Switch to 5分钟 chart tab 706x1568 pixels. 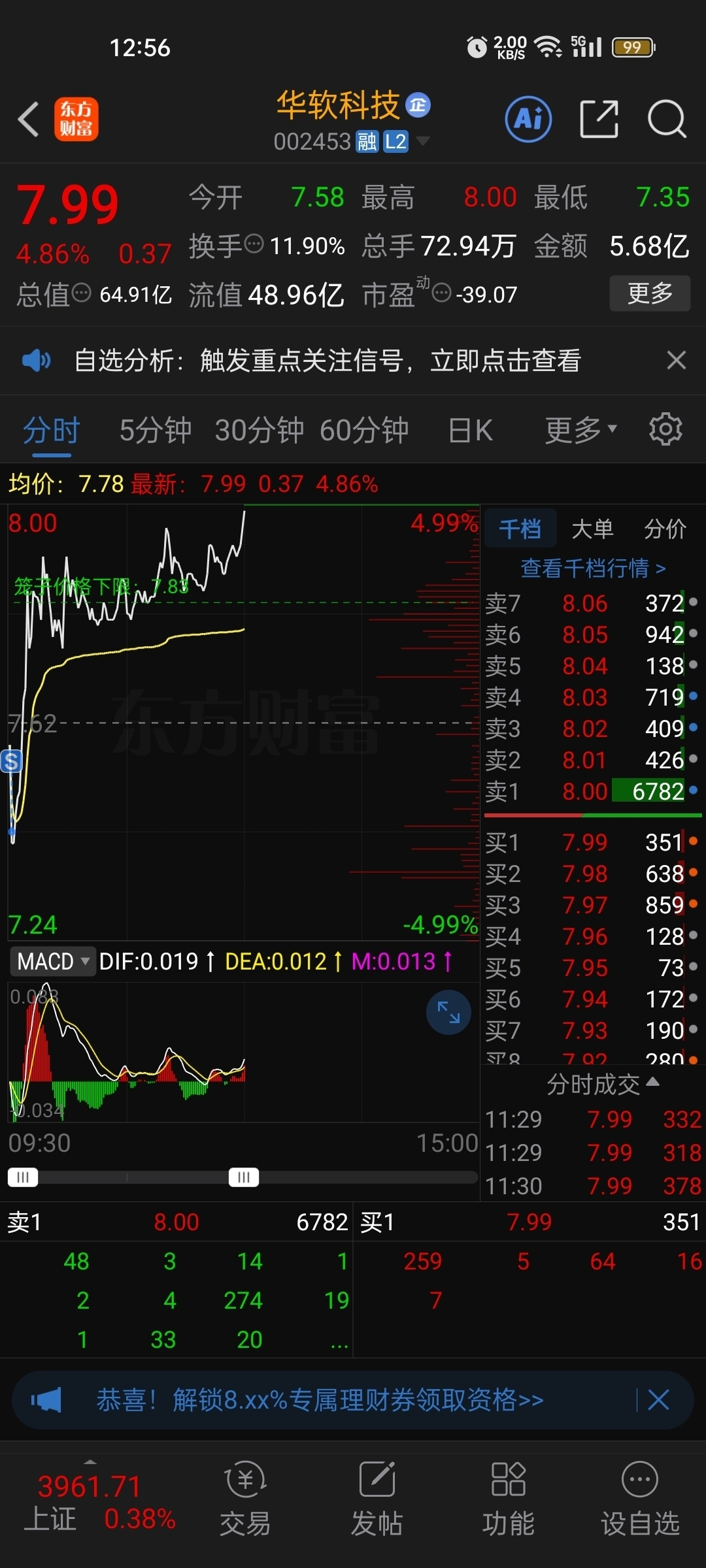click(156, 431)
